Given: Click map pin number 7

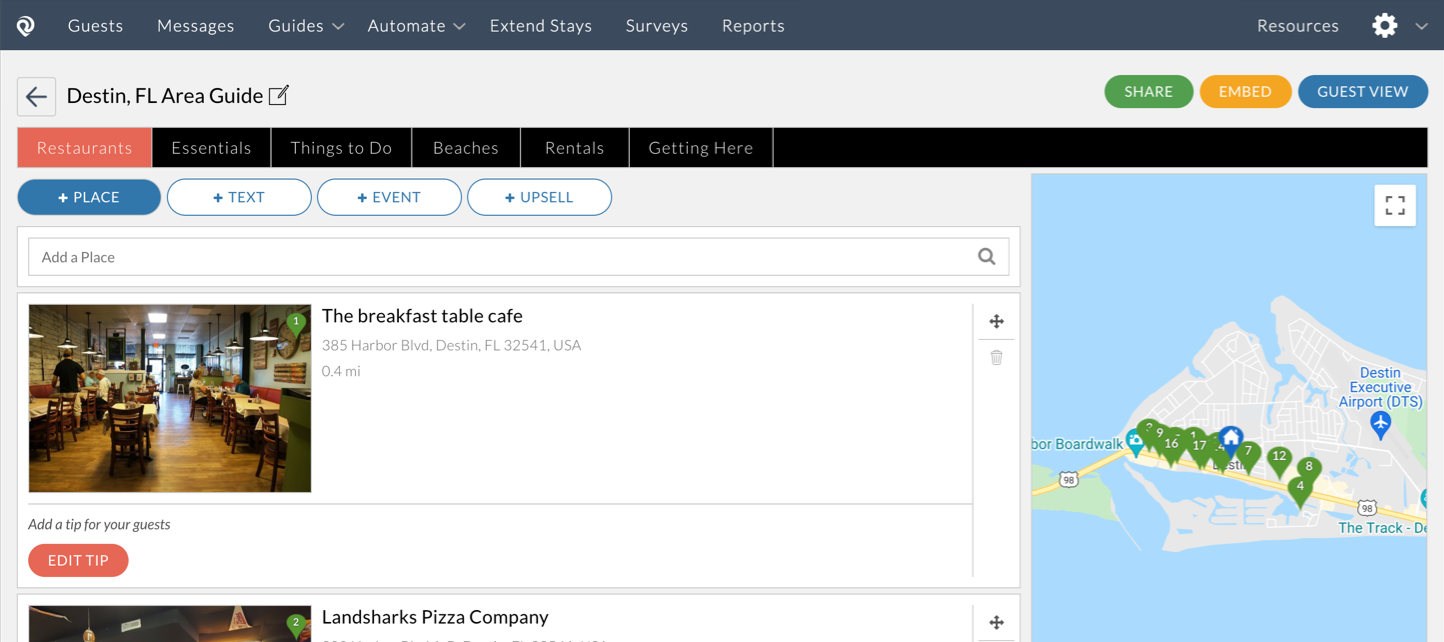Looking at the screenshot, I should point(1248,455).
